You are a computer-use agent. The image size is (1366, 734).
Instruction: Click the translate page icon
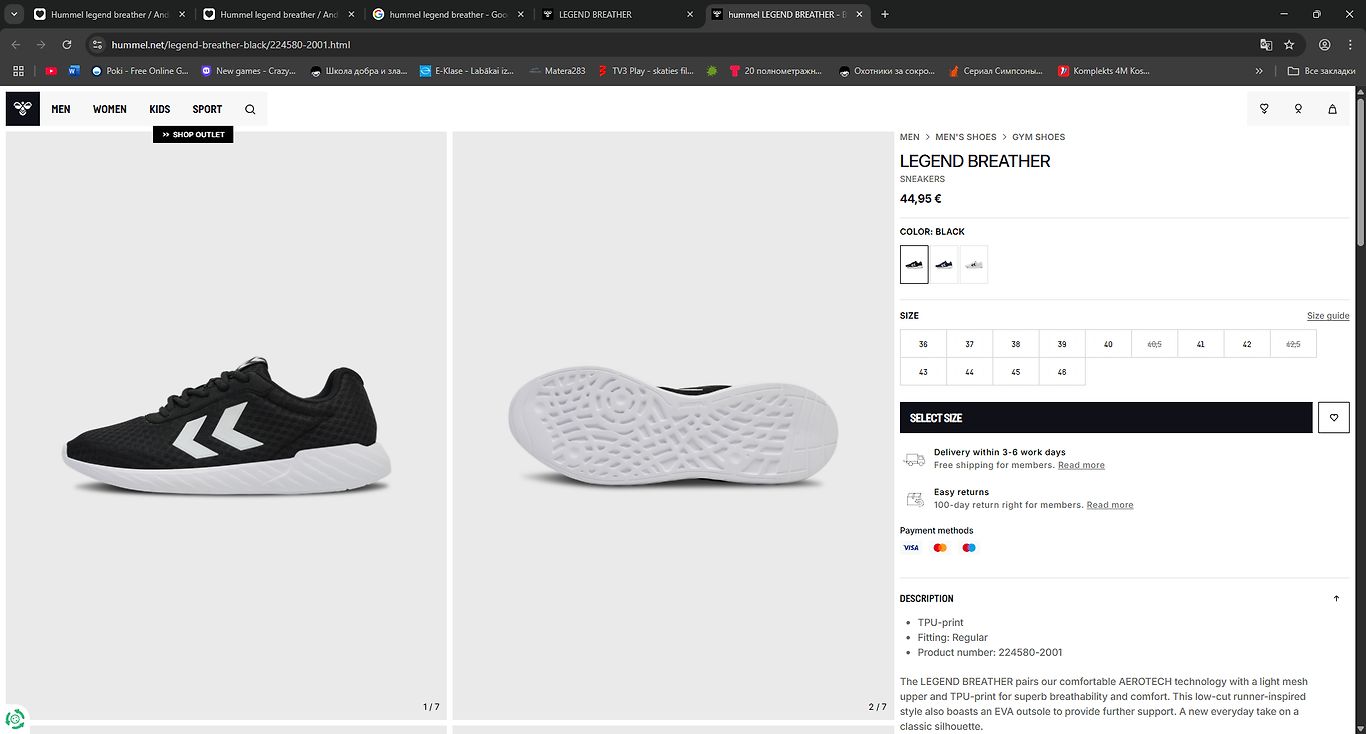[1266, 45]
